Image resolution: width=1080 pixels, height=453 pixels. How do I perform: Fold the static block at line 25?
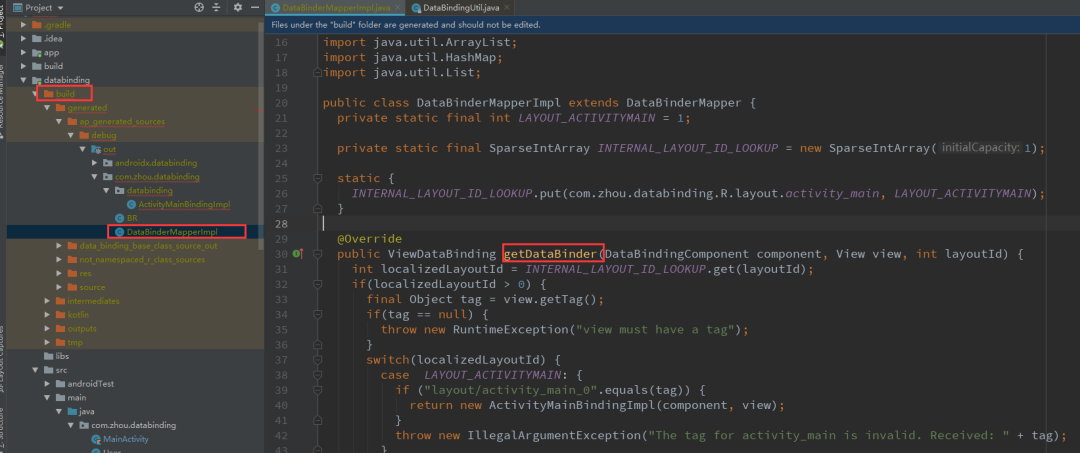(x=317, y=178)
